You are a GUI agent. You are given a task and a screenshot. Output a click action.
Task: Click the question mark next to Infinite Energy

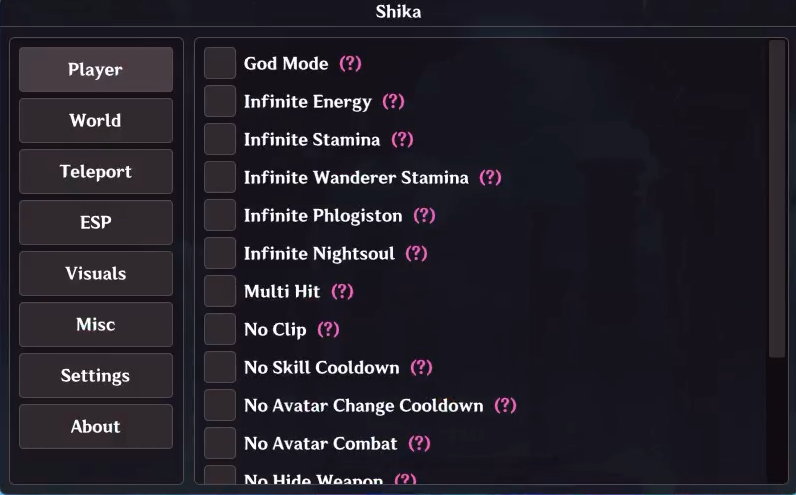393,101
